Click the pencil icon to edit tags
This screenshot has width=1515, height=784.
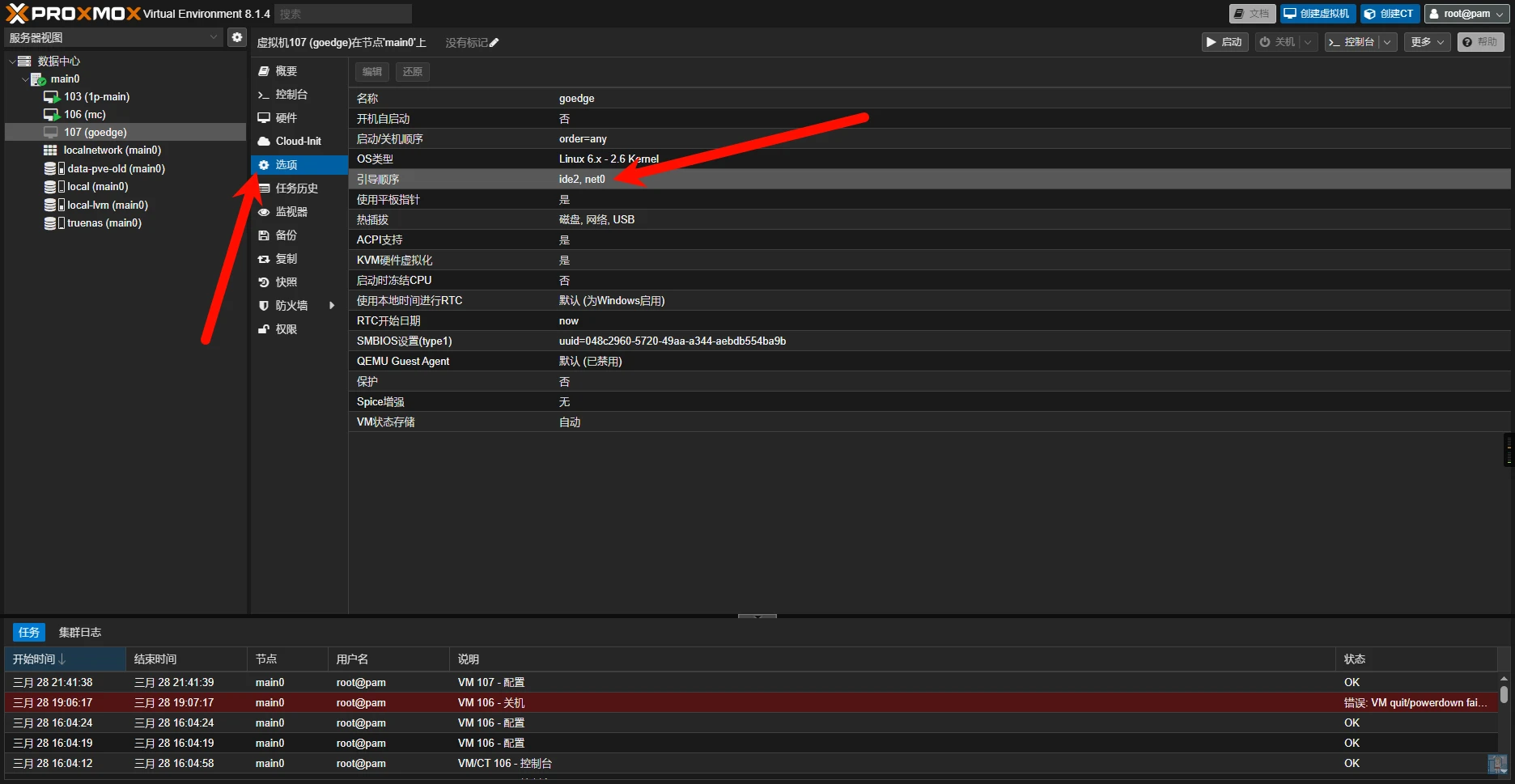494,43
